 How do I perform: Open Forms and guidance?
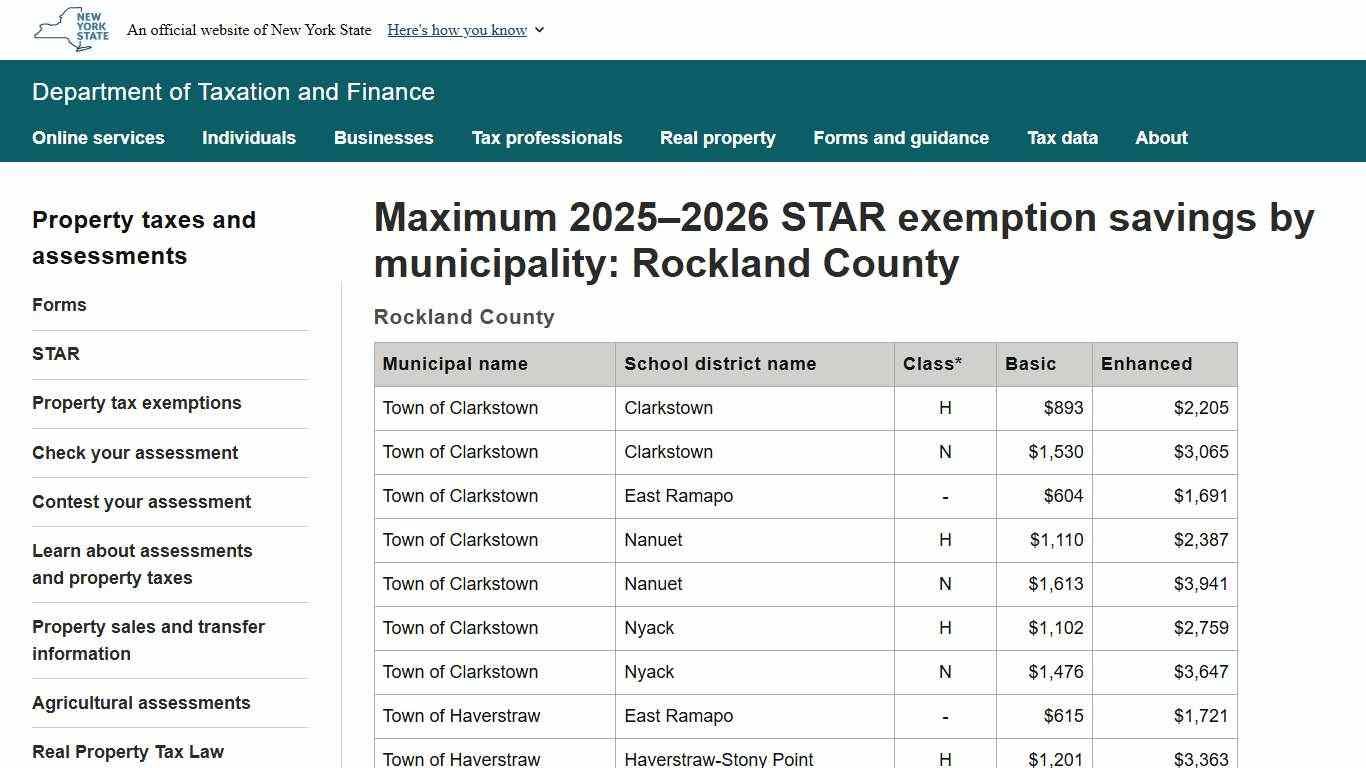click(x=901, y=138)
